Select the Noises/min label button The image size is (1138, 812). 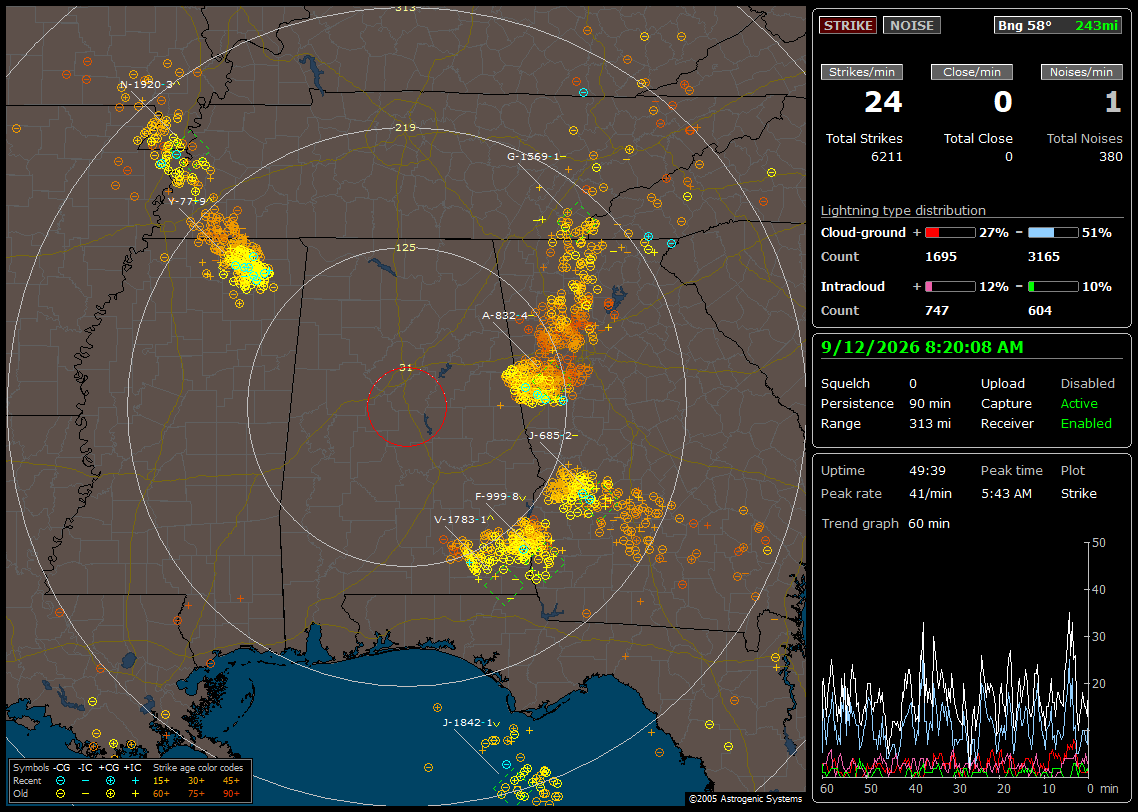coord(1081,72)
